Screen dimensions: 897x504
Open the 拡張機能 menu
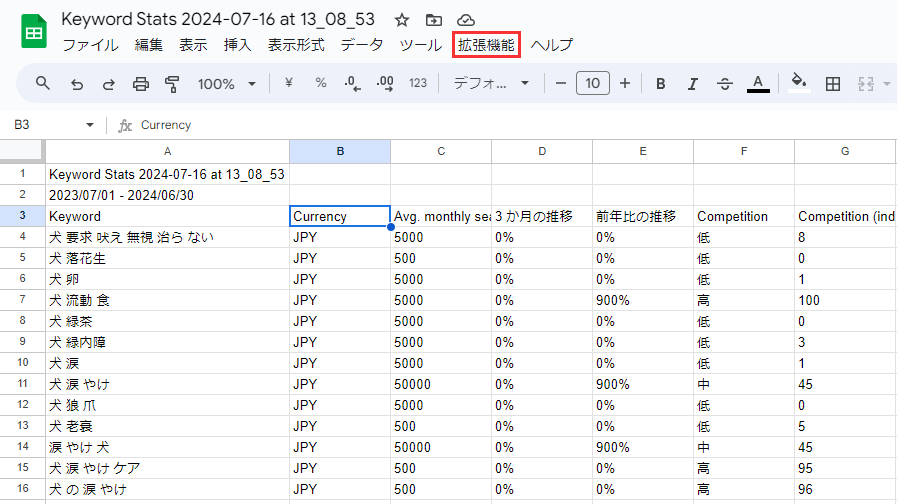pyautogui.click(x=486, y=45)
